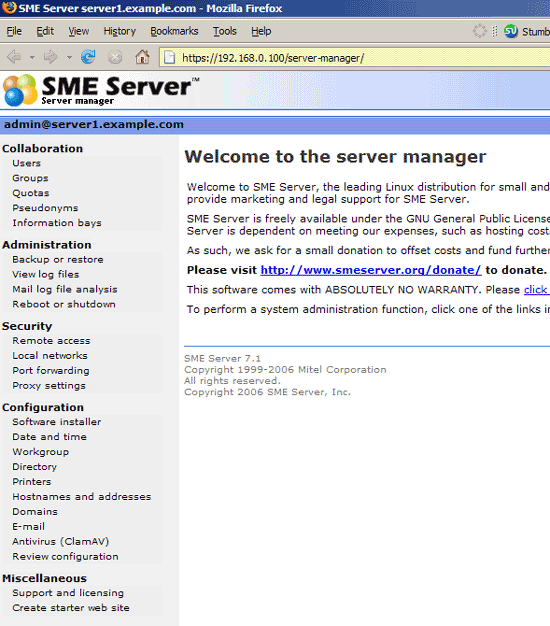The image size is (550, 626).
Task: Open Information bays
Action: coord(57,223)
